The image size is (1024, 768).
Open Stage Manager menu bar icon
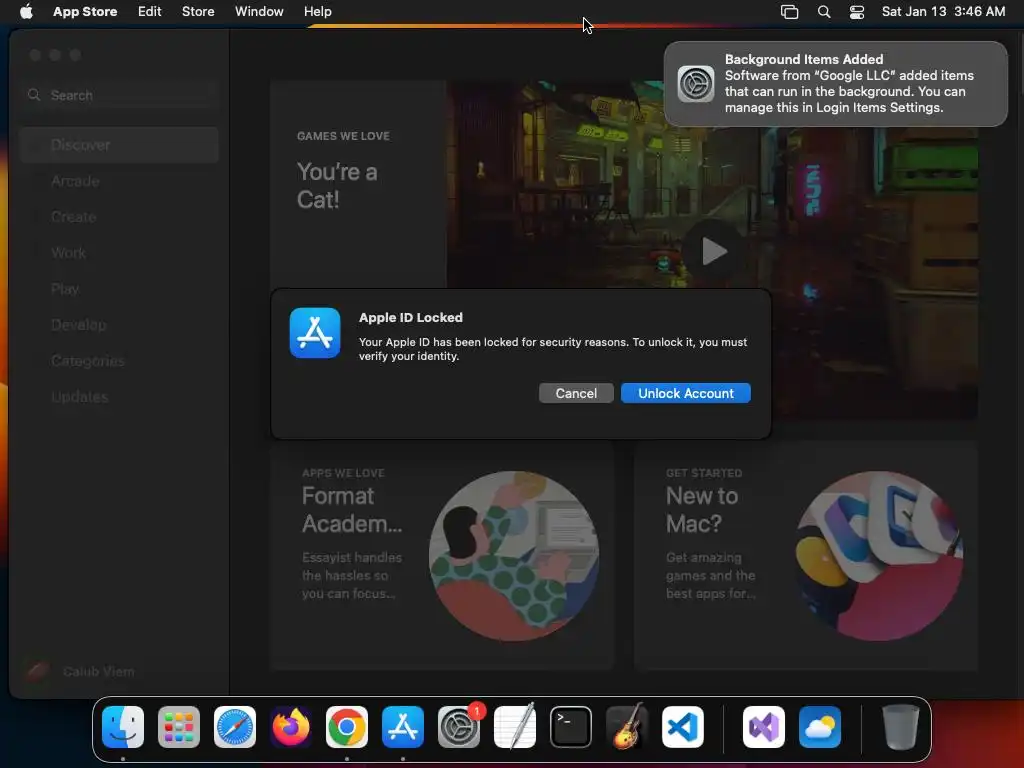[x=790, y=12]
